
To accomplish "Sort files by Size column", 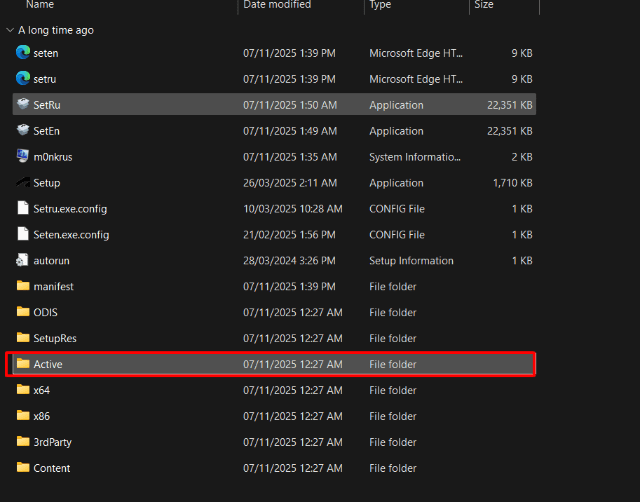I will point(484,5).
